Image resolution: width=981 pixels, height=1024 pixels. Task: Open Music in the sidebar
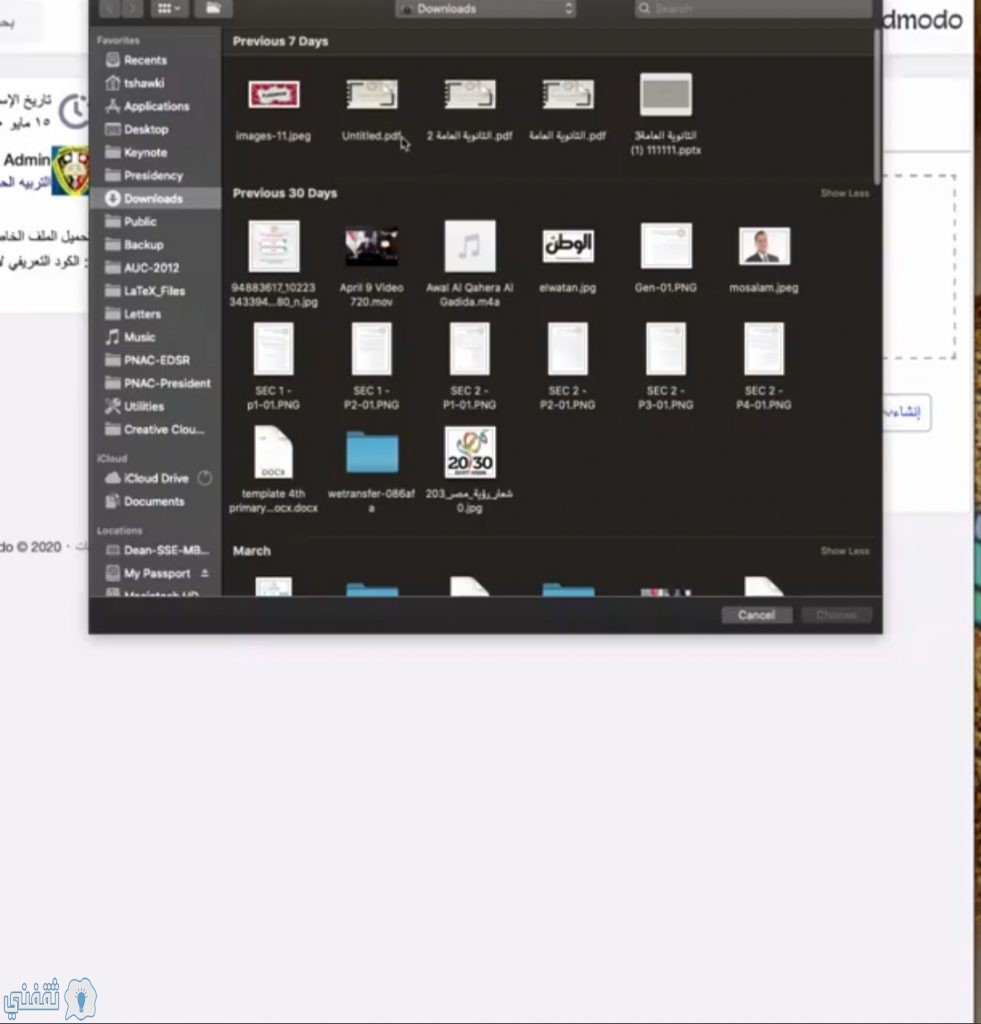pyautogui.click(x=139, y=337)
